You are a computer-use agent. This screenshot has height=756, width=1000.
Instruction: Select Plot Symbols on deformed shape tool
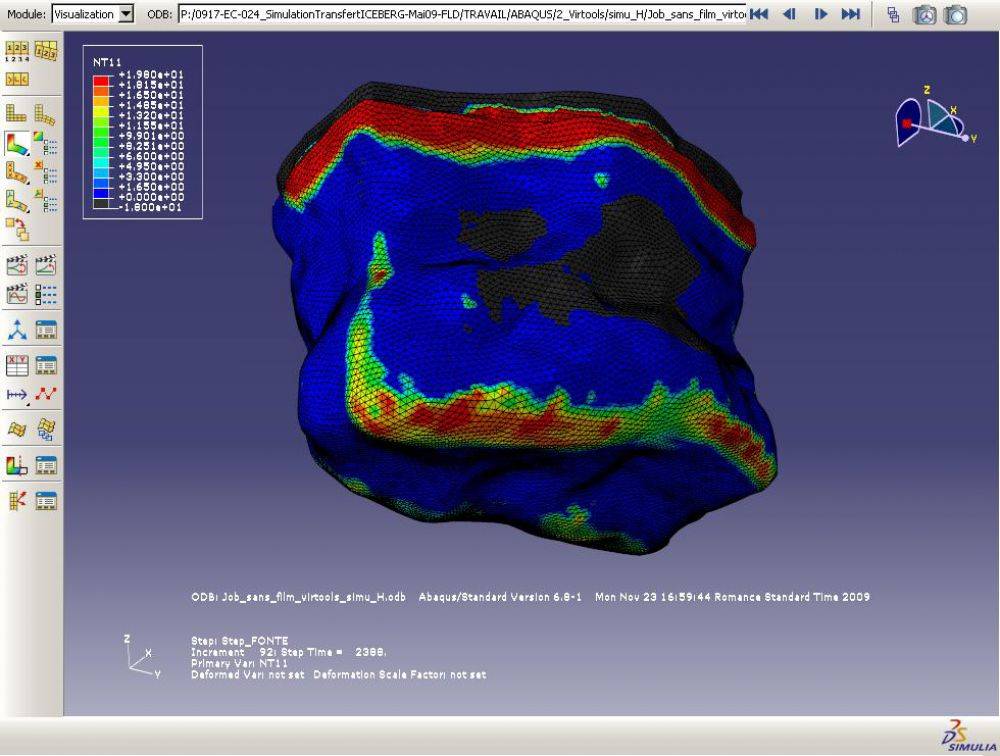17,172
